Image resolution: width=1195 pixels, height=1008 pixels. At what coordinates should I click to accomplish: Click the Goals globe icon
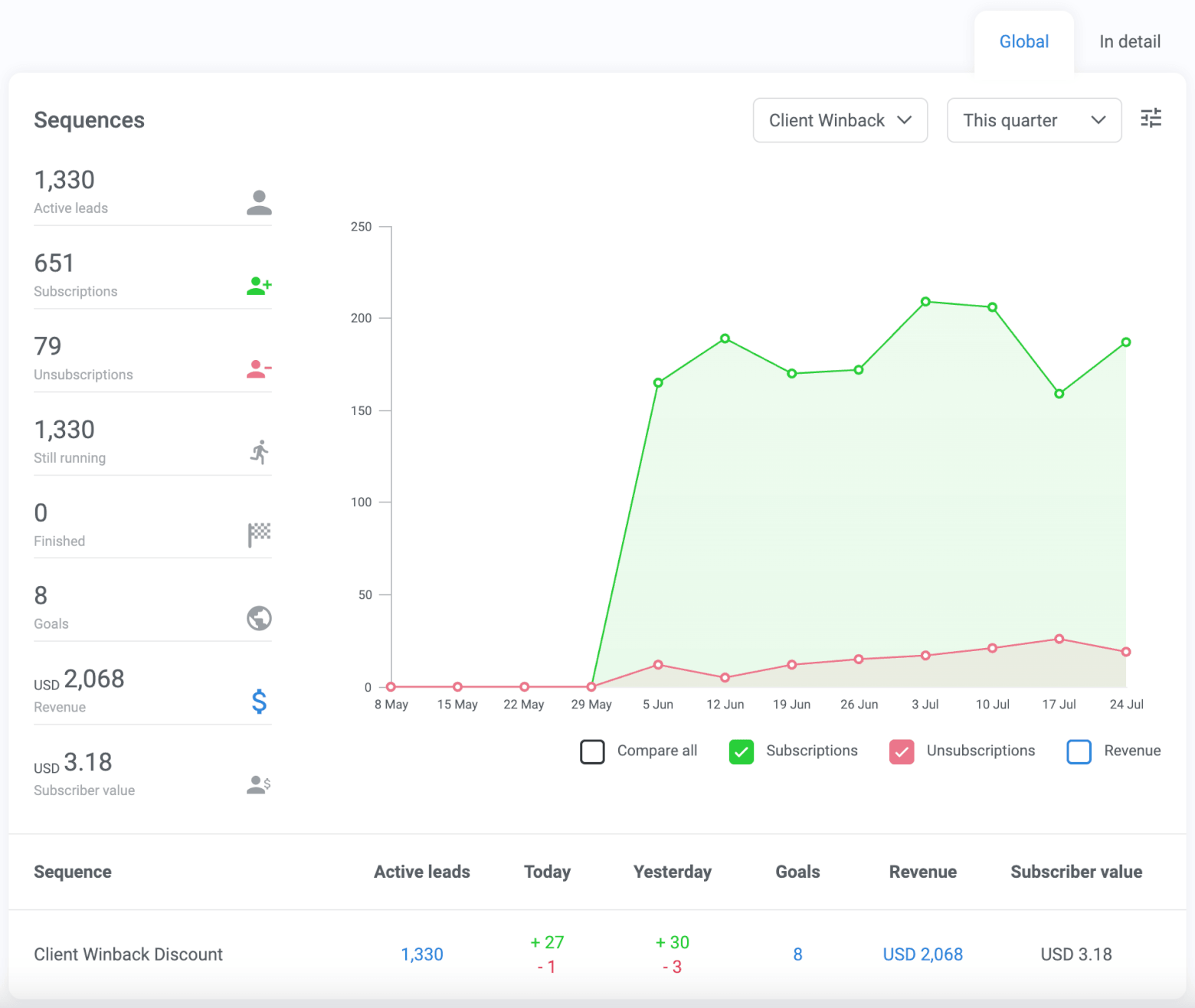[x=259, y=618]
